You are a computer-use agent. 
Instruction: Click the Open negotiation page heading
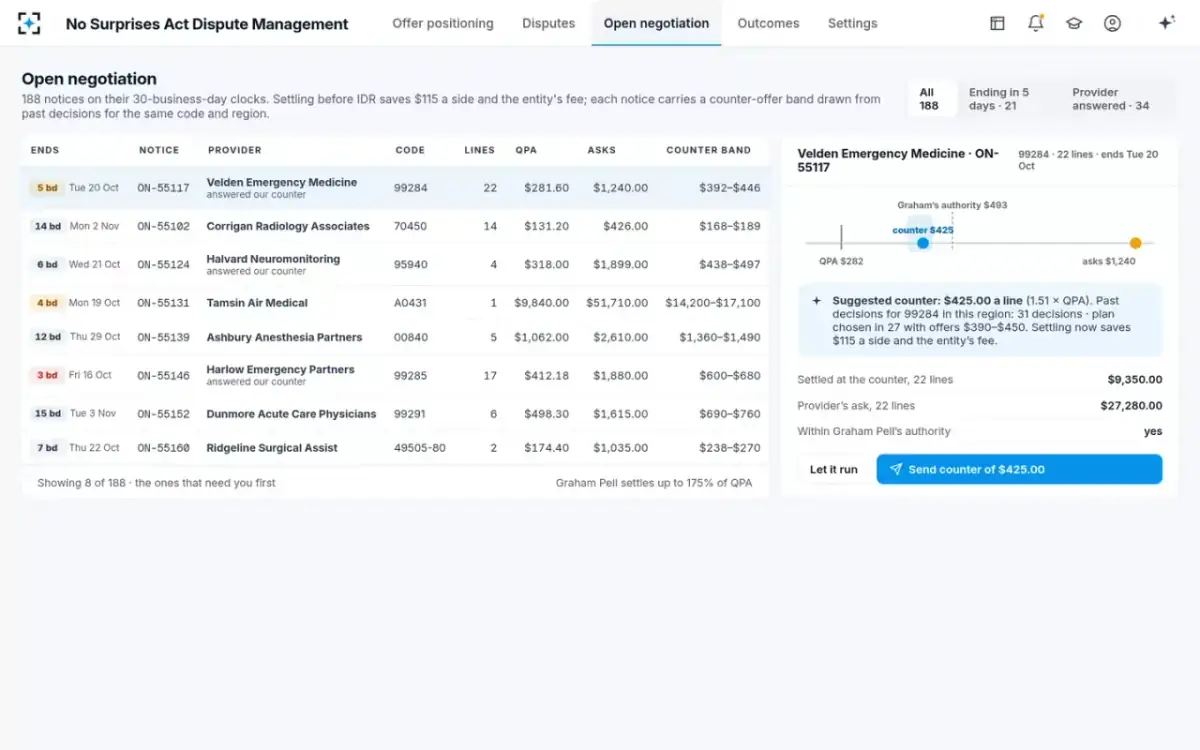89,79
